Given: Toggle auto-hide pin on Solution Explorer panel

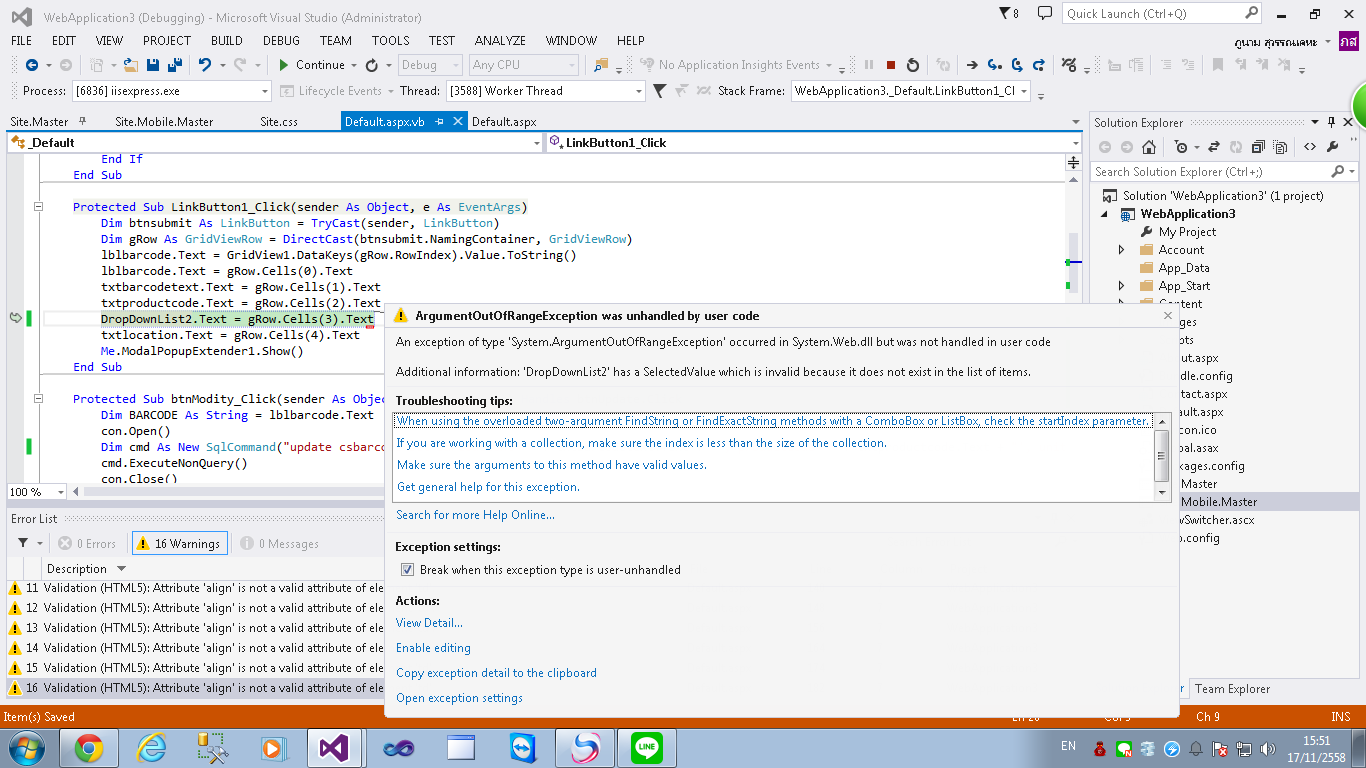Looking at the screenshot, I should click(x=1331, y=122).
